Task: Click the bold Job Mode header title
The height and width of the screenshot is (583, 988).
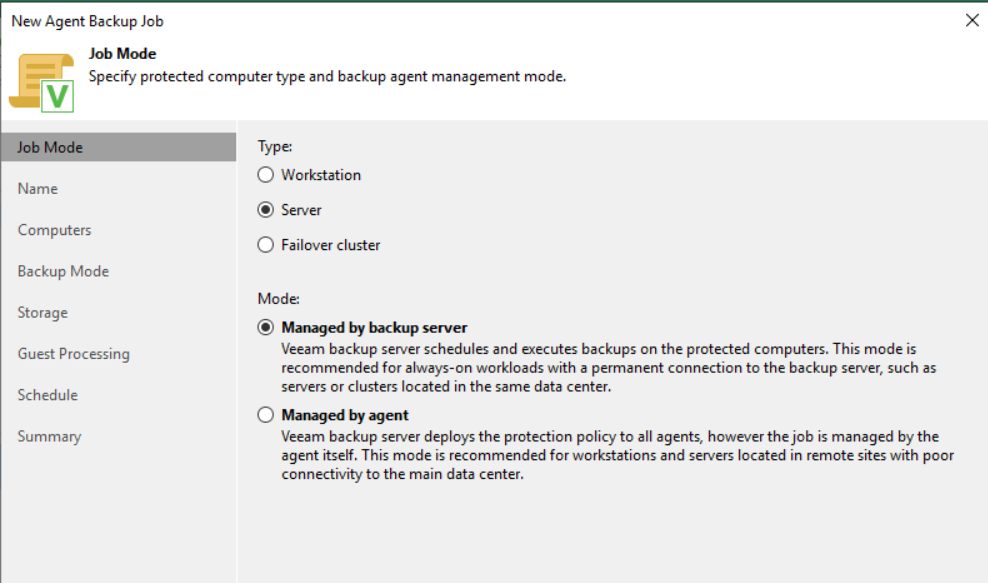Action: pos(122,54)
